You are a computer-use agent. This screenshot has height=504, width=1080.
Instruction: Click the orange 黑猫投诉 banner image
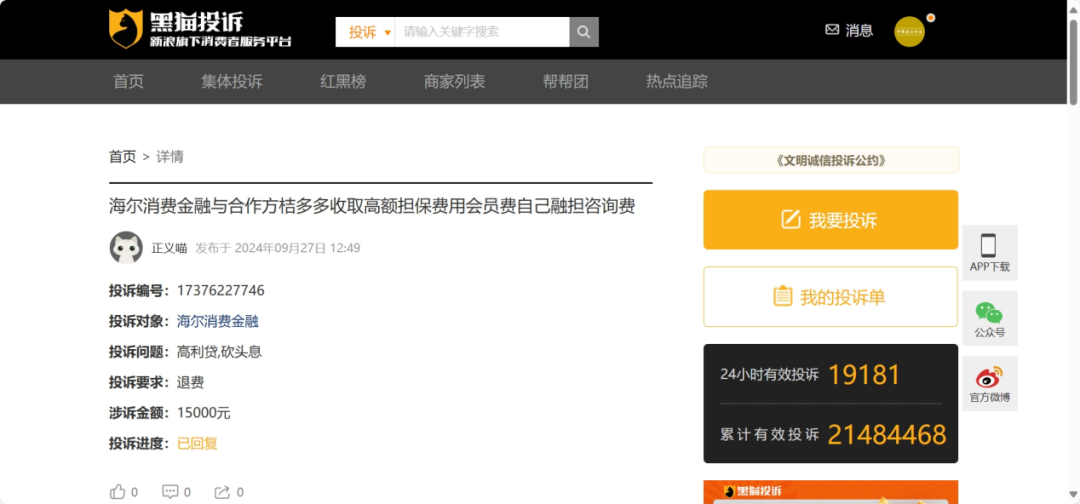(831, 492)
